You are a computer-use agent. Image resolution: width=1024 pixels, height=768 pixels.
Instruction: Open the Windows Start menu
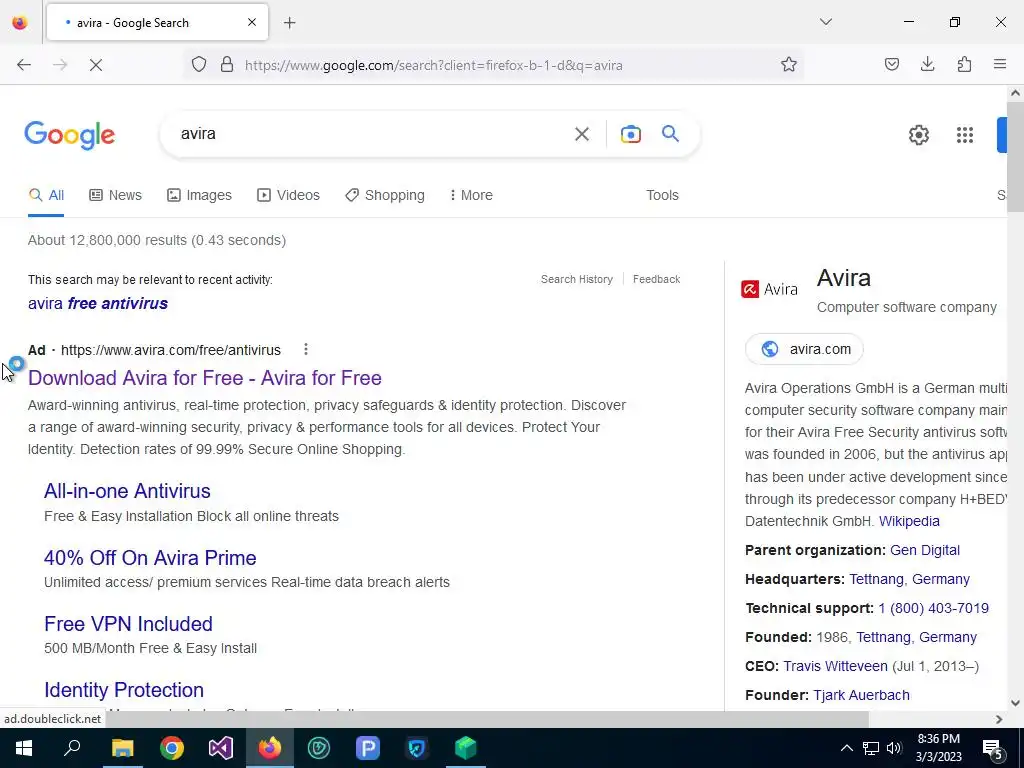[x=24, y=748]
